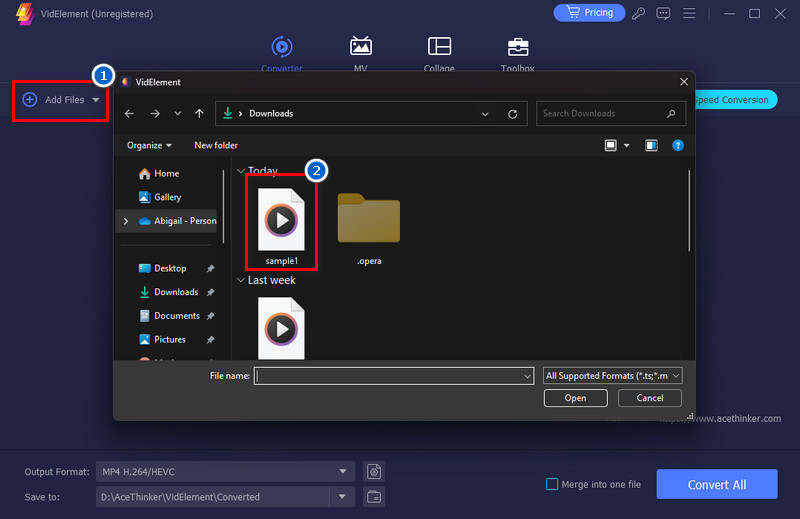Screen dimensions: 800x519
Task: Change the view layout icon
Action: click(610, 145)
